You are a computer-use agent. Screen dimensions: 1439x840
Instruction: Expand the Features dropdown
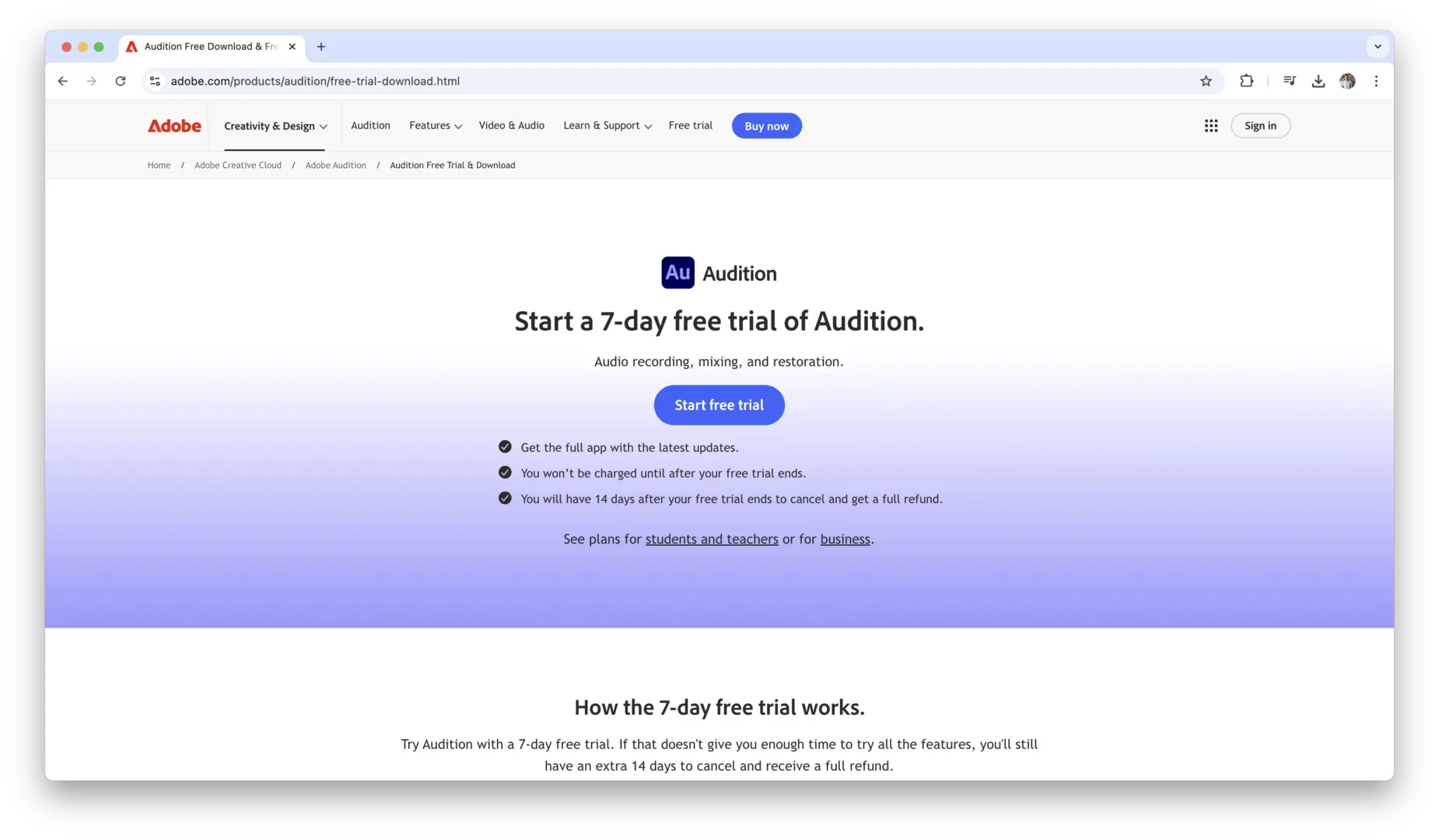pos(436,126)
